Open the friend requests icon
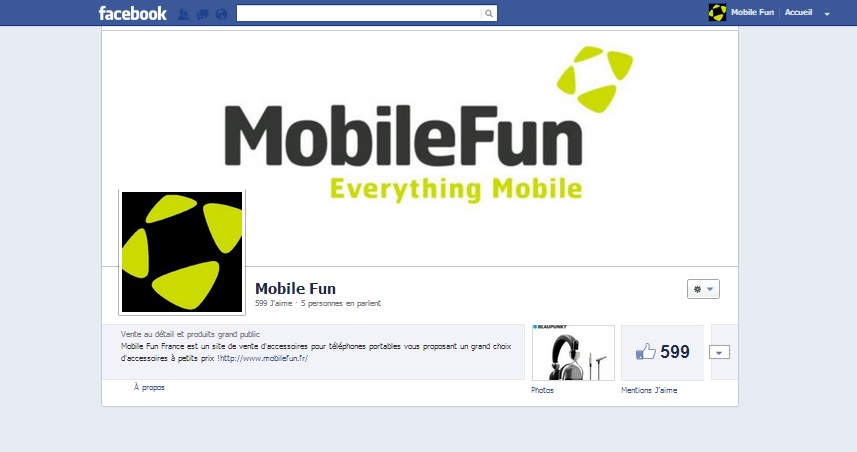Viewport: 857px width, 452px height. pyautogui.click(x=184, y=14)
